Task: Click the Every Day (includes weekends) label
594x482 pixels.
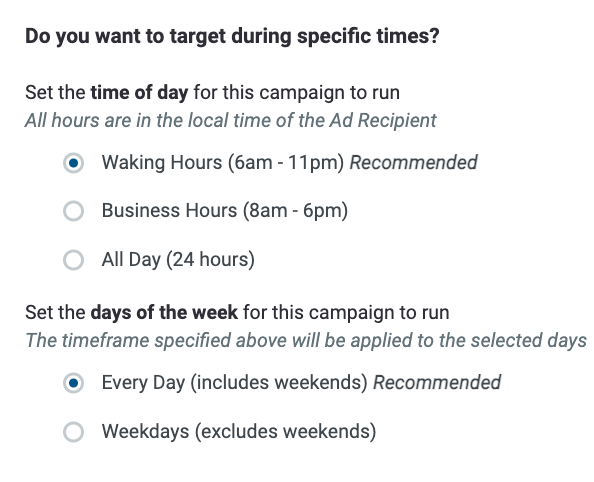Action: pos(234,383)
